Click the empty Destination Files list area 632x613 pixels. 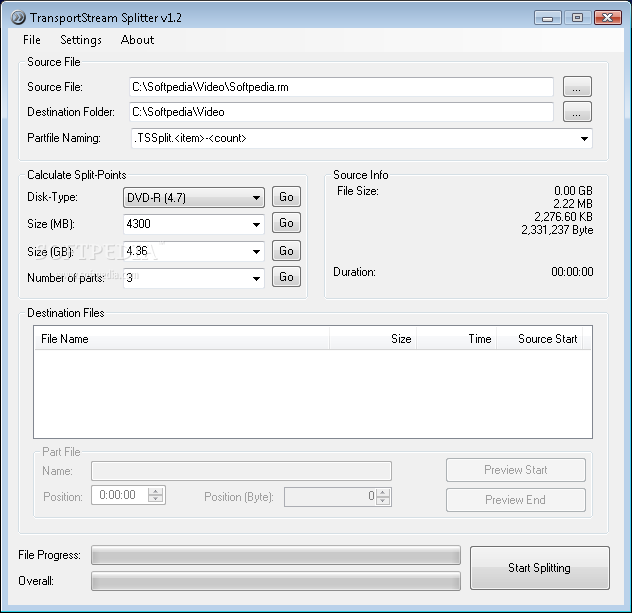tap(313, 394)
